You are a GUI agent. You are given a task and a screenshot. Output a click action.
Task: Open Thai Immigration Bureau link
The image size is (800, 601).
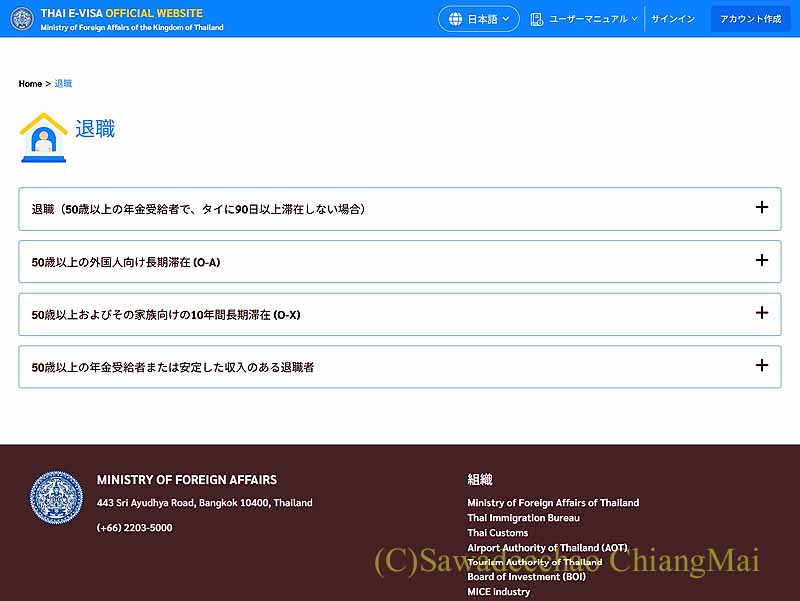(523, 518)
